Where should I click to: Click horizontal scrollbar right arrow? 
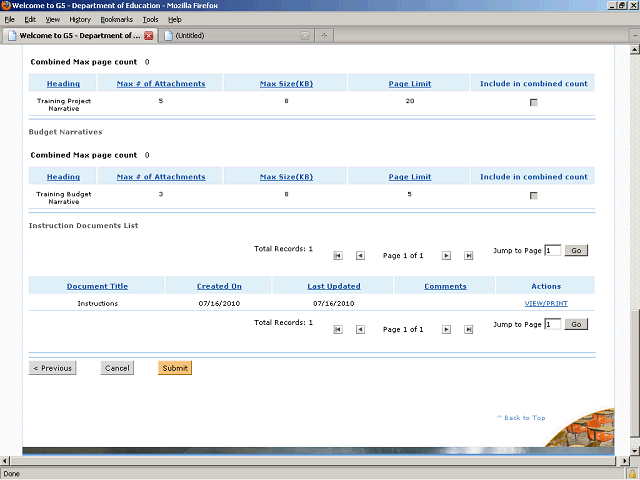pos(624,461)
